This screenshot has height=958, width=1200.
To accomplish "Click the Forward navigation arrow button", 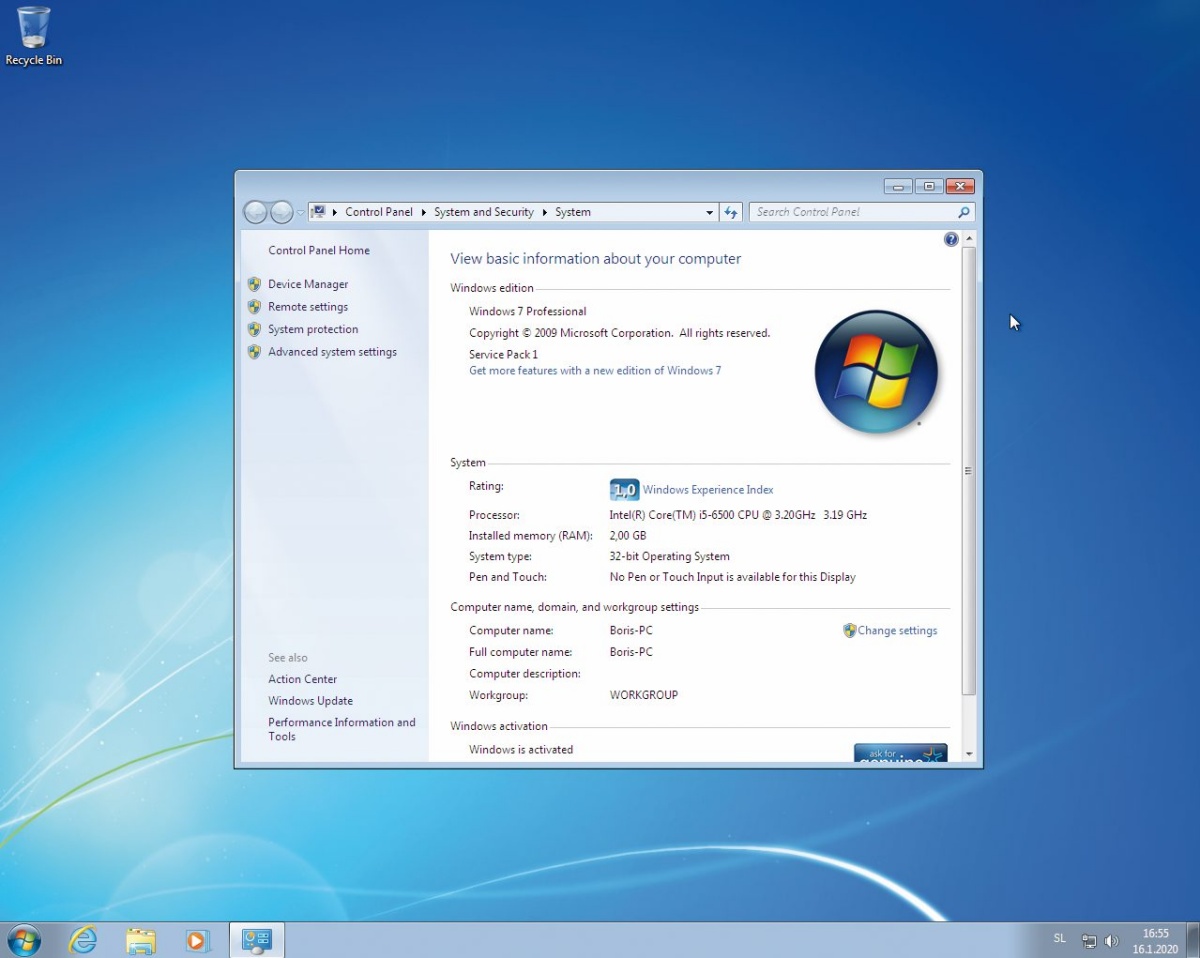I will coord(282,212).
